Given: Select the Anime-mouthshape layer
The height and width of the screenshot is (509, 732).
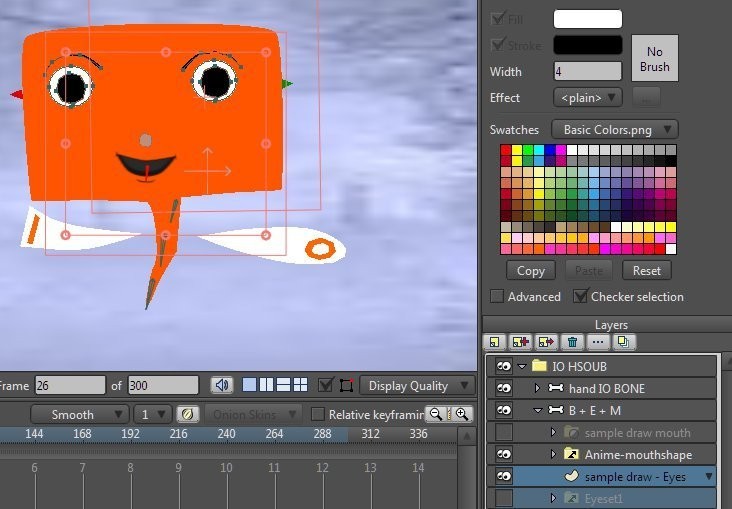Looking at the screenshot, I should point(638,454).
